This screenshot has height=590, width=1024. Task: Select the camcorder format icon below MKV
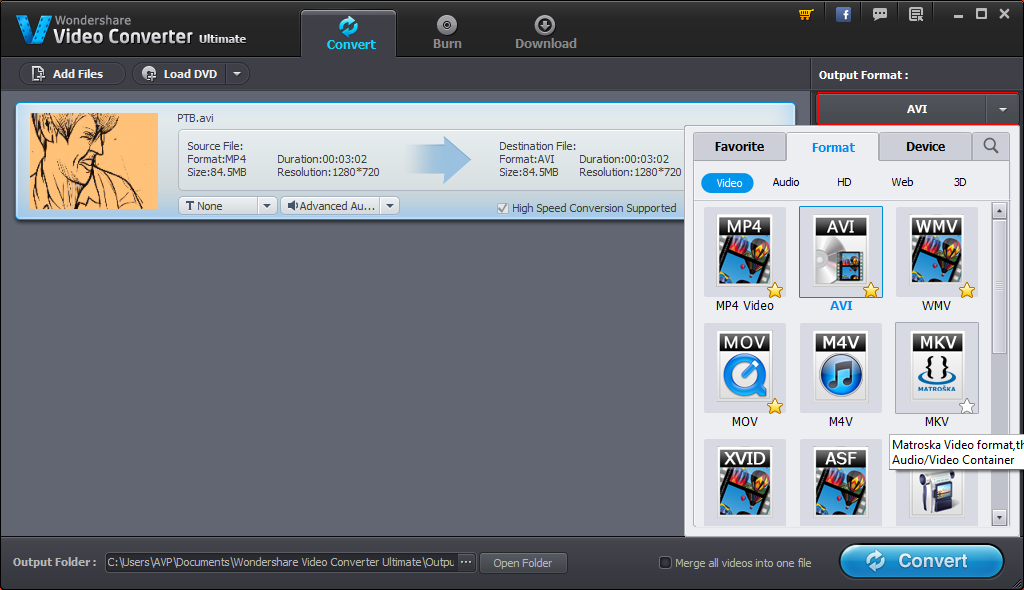point(936,495)
